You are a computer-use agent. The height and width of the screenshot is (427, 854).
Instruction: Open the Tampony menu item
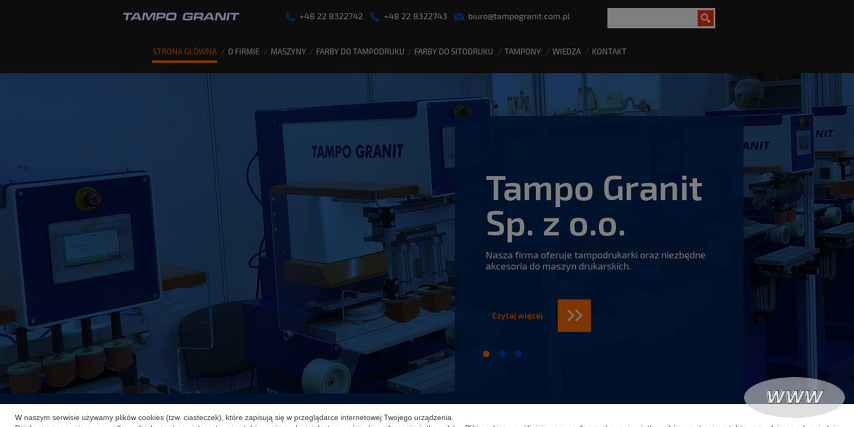pos(523,52)
